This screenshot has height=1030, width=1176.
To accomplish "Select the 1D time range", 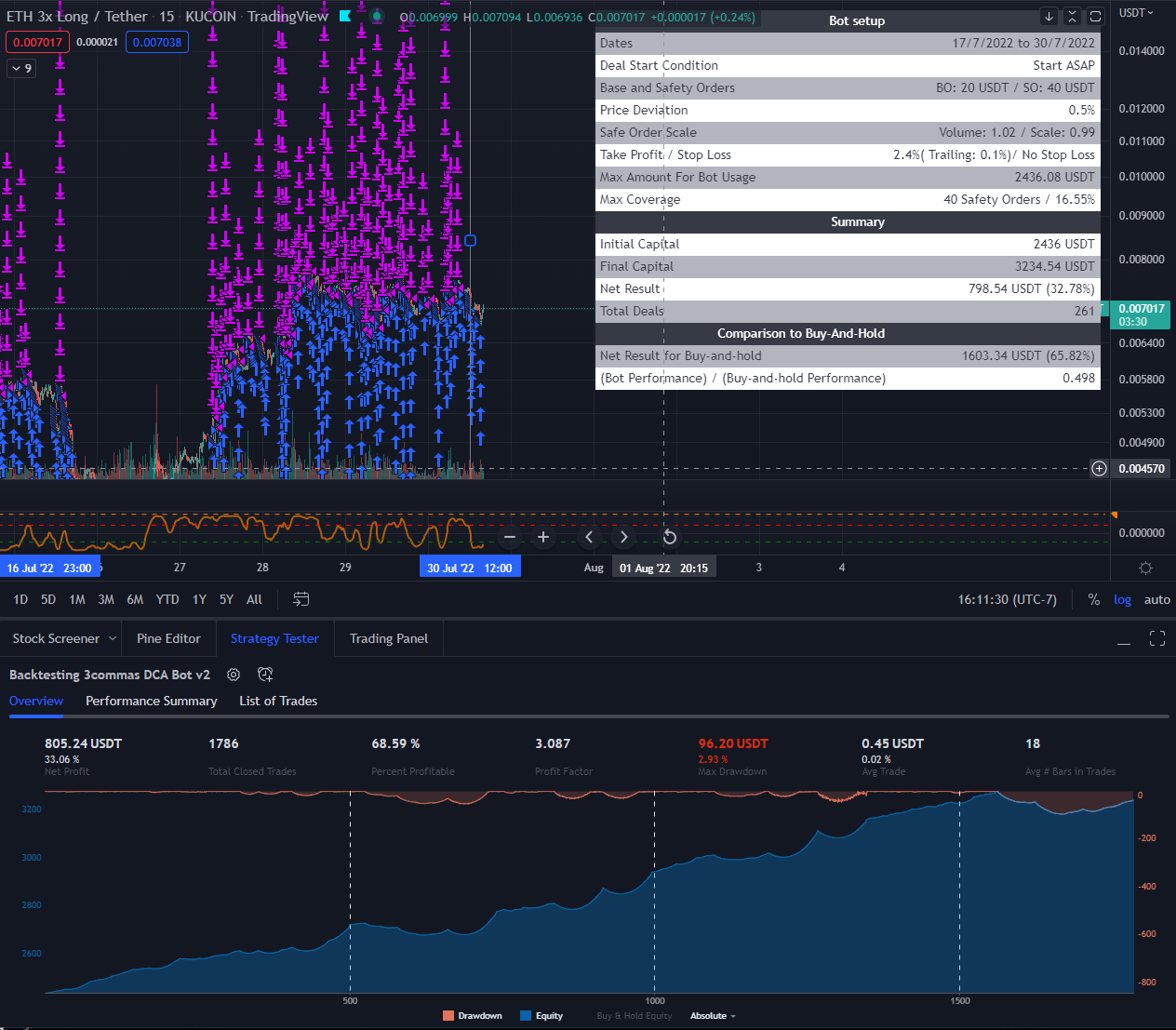I will coord(20,599).
